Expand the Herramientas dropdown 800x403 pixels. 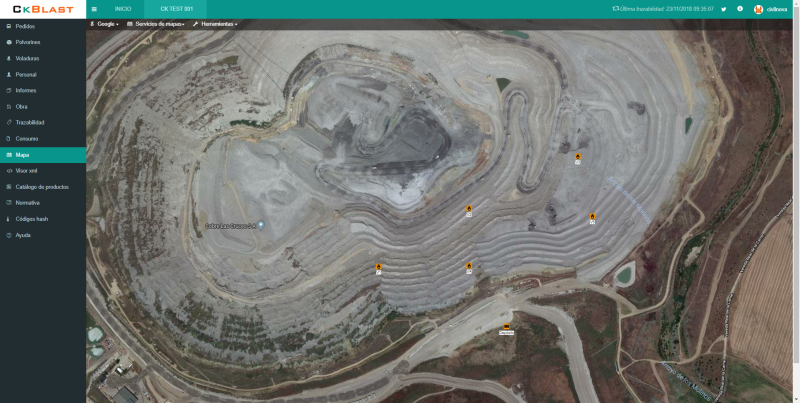[215, 23]
